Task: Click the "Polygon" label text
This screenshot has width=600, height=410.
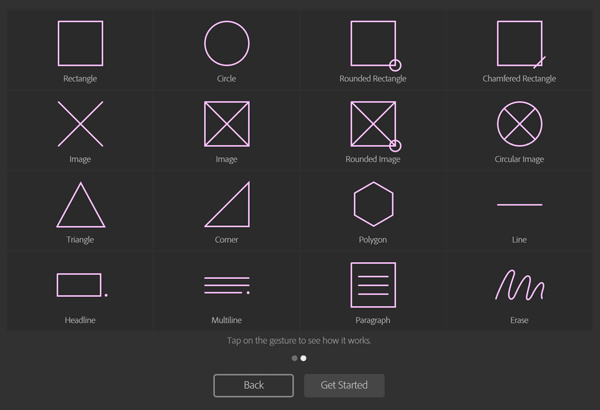Action: pyautogui.click(x=373, y=240)
